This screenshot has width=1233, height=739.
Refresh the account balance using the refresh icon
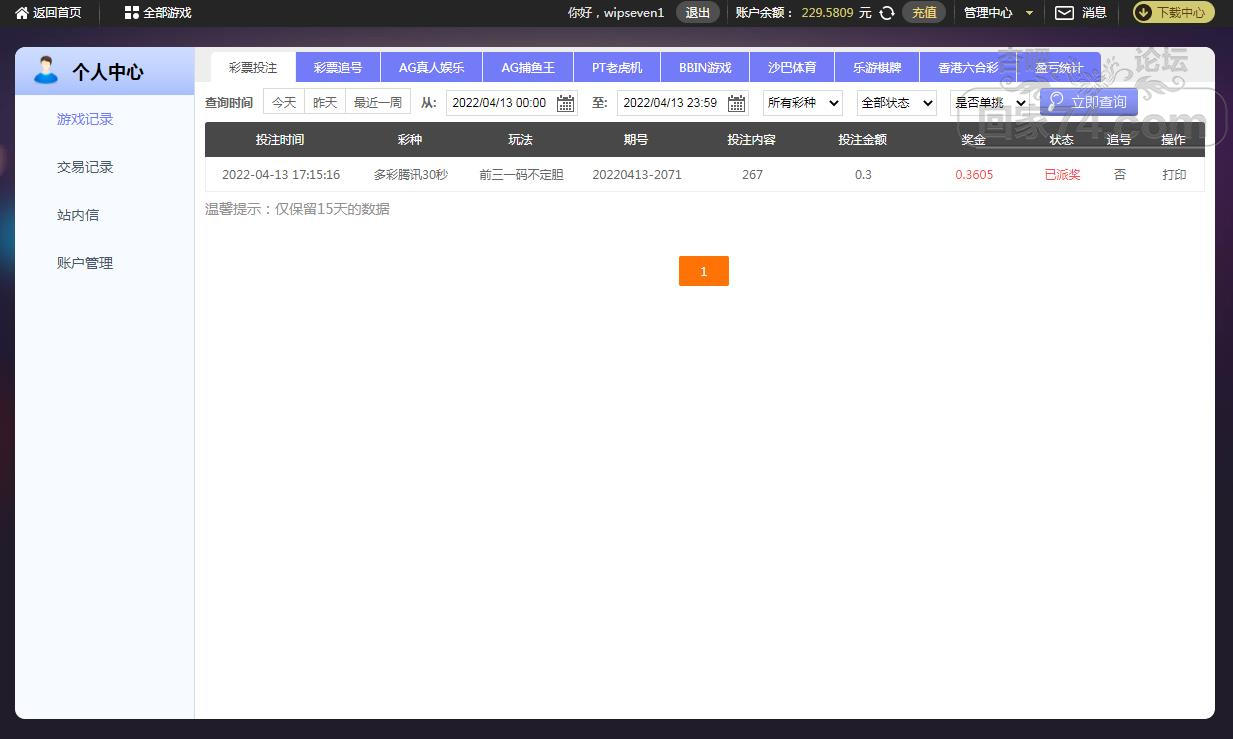coord(886,13)
